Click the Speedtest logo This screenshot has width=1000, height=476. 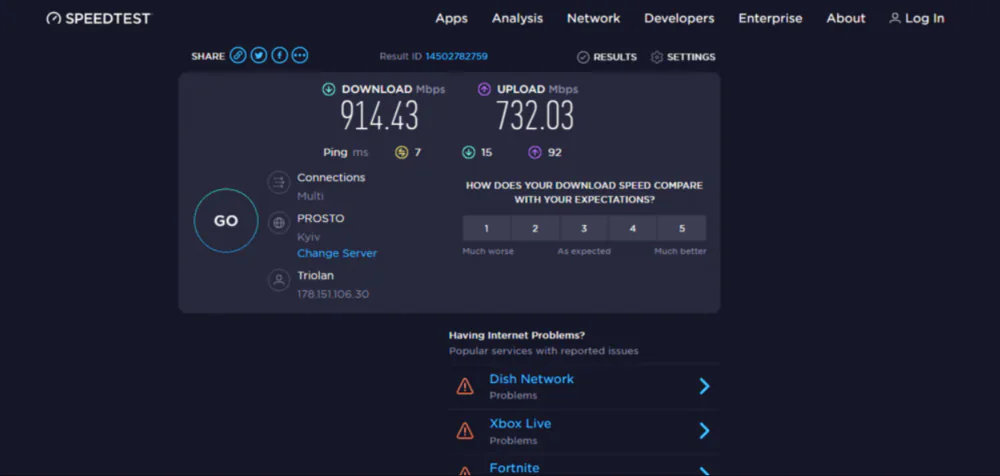coord(99,19)
